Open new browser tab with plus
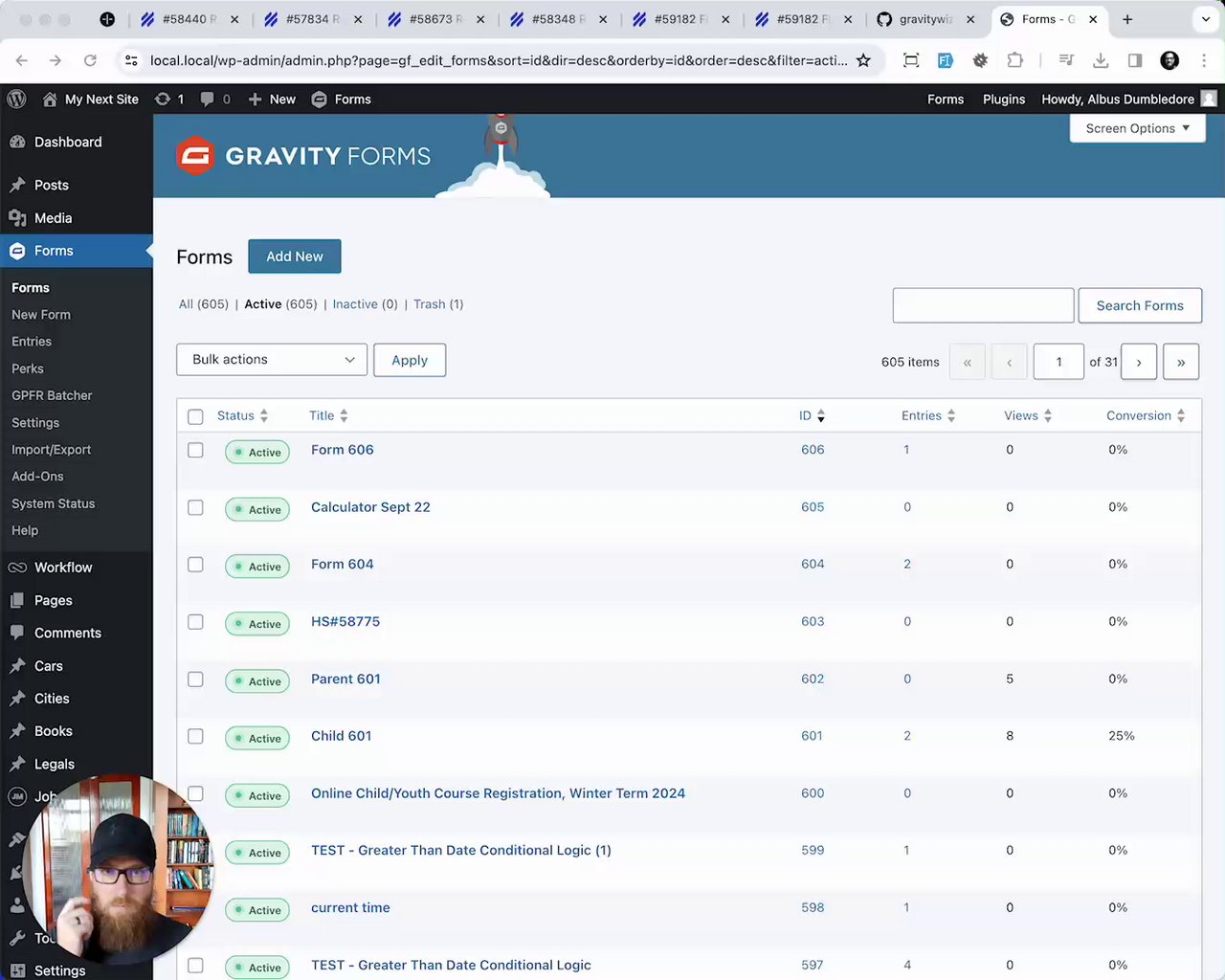The image size is (1225, 980). tap(1127, 19)
